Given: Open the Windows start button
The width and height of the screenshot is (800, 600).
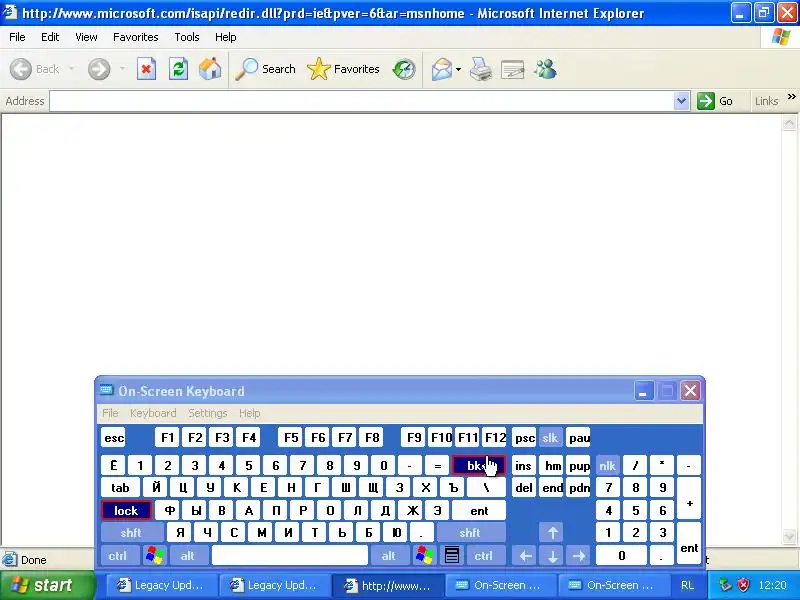Looking at the screenshot, I should point(46,585).
